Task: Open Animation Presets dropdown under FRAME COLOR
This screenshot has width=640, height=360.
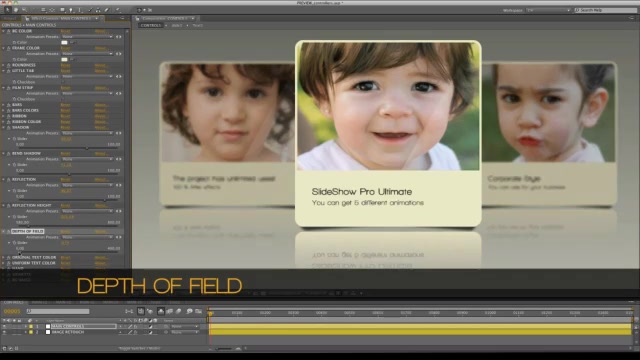Action: tap(87, 54)
